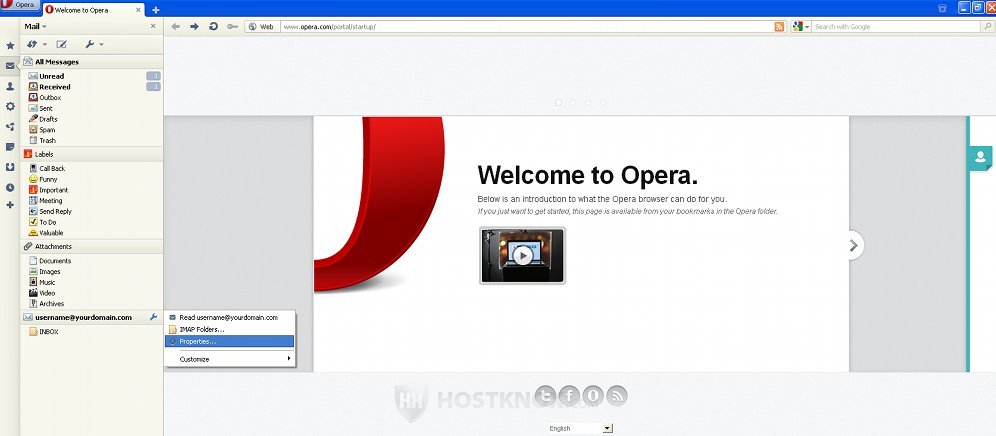Open the Mail envelope panel icon
Viewport: 996px width, 436px height.
coord(10,65)
